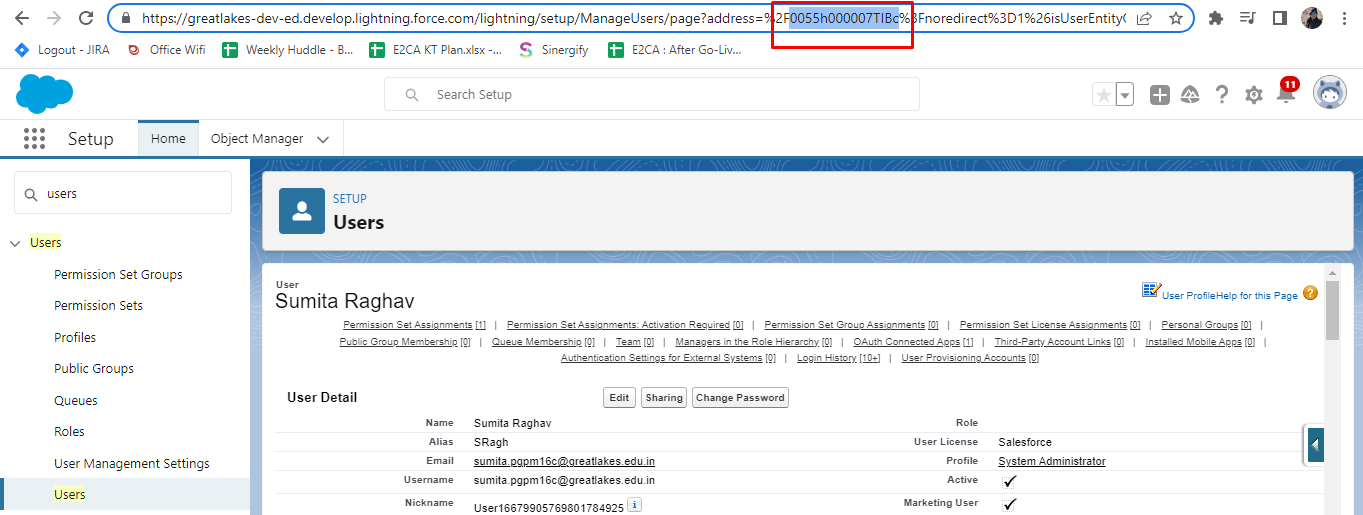Open Queue Membership [0] link
The width and height of the screenshot is (1363, 515).
pyautogui.click(x=543, y=342)
